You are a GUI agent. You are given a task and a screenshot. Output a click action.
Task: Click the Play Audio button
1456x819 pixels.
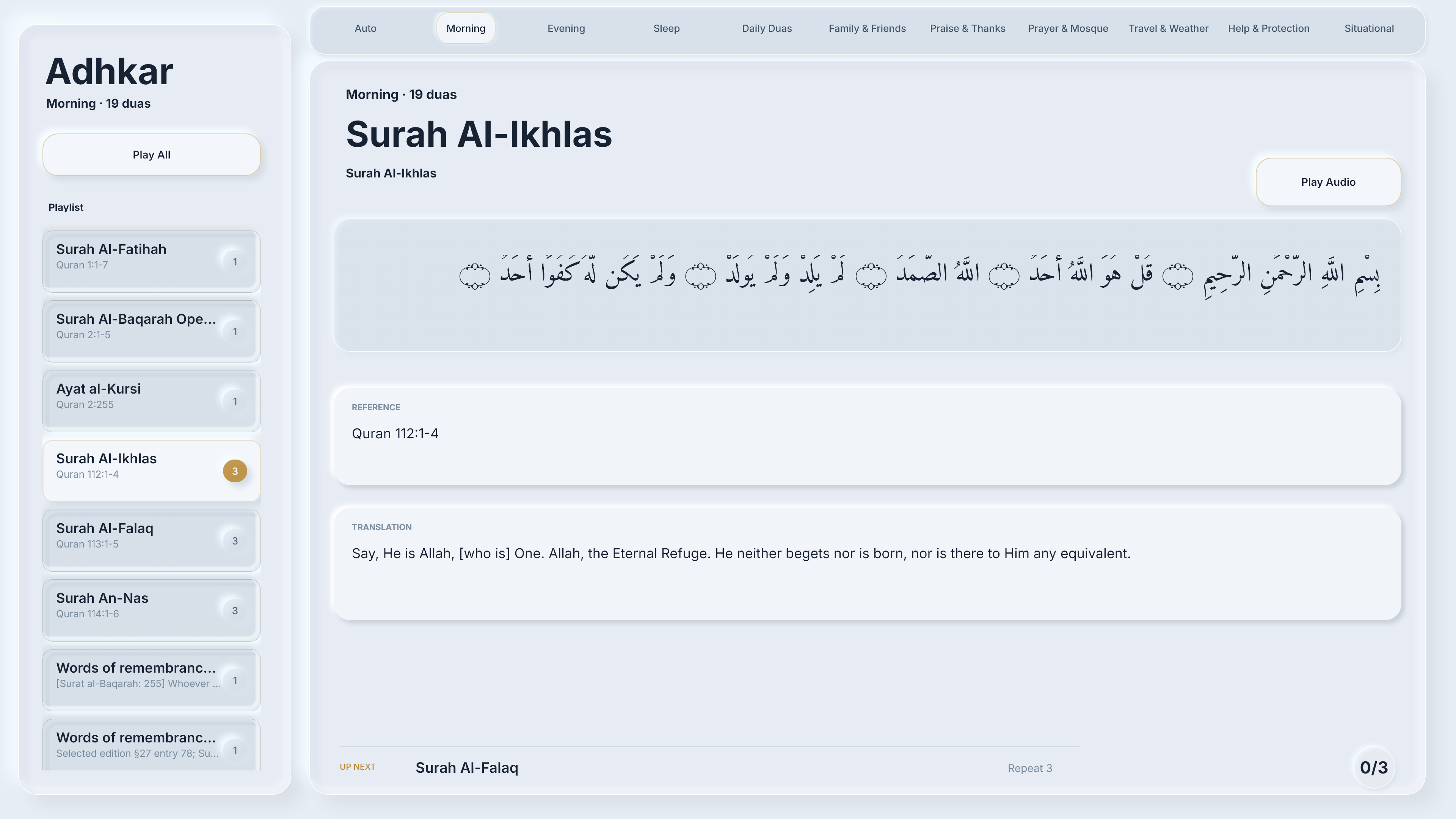1328,182
